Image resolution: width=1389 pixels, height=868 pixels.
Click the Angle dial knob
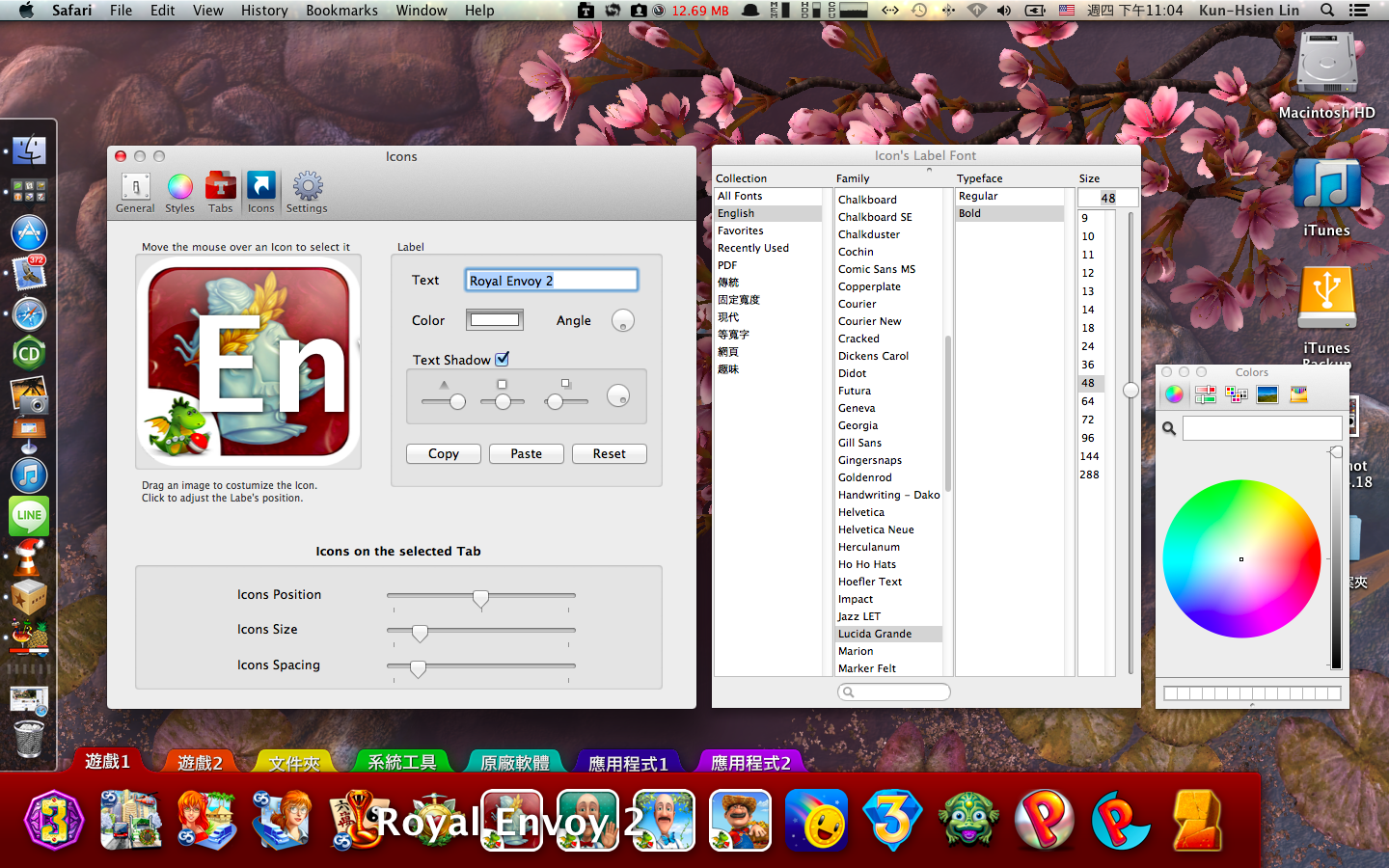tap(623, 320)
